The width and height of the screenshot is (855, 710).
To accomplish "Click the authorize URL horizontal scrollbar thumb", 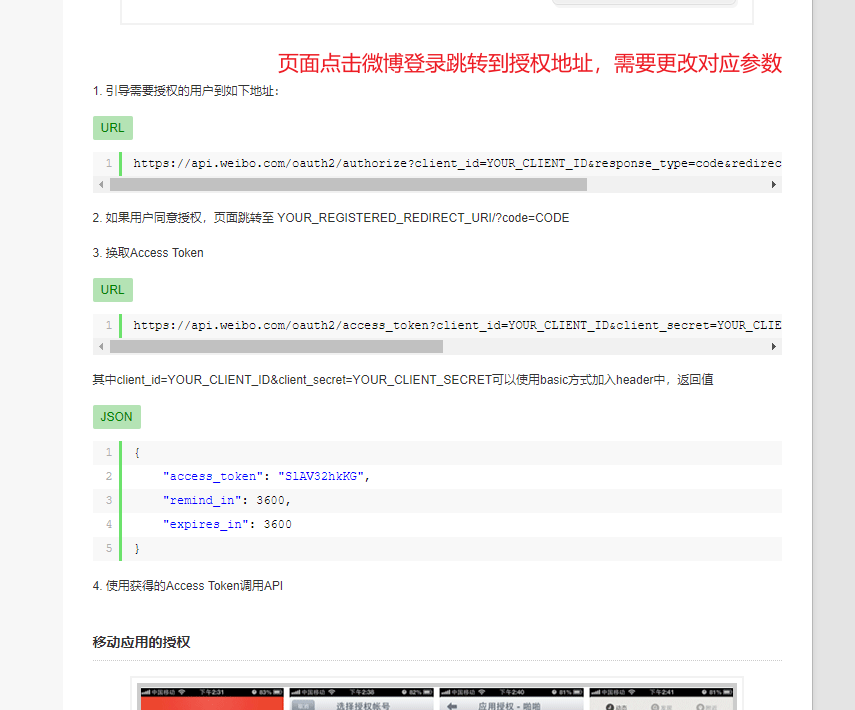I will point(348,185).
